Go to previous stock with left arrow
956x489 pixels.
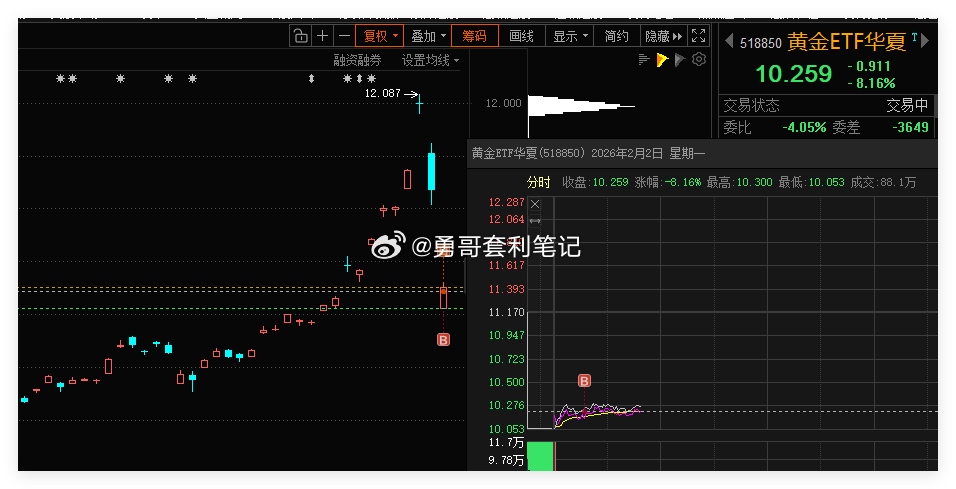[x=729, y=41]
